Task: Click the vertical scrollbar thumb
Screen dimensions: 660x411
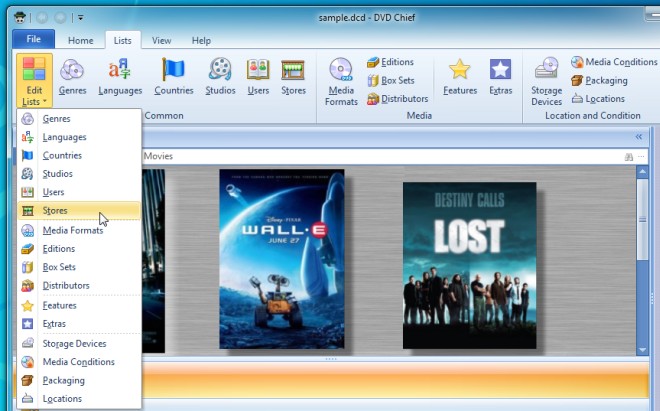Action: (x=642, y=219)
